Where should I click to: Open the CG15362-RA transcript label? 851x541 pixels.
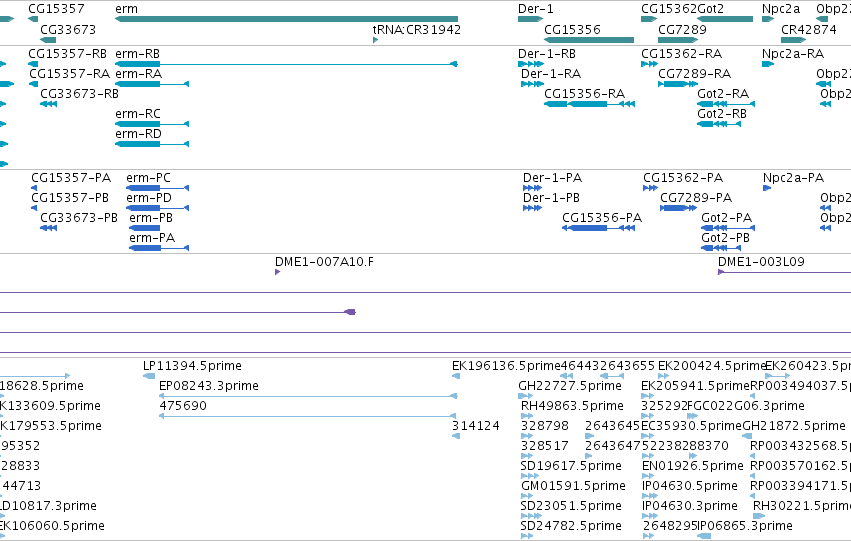[682, 54]
